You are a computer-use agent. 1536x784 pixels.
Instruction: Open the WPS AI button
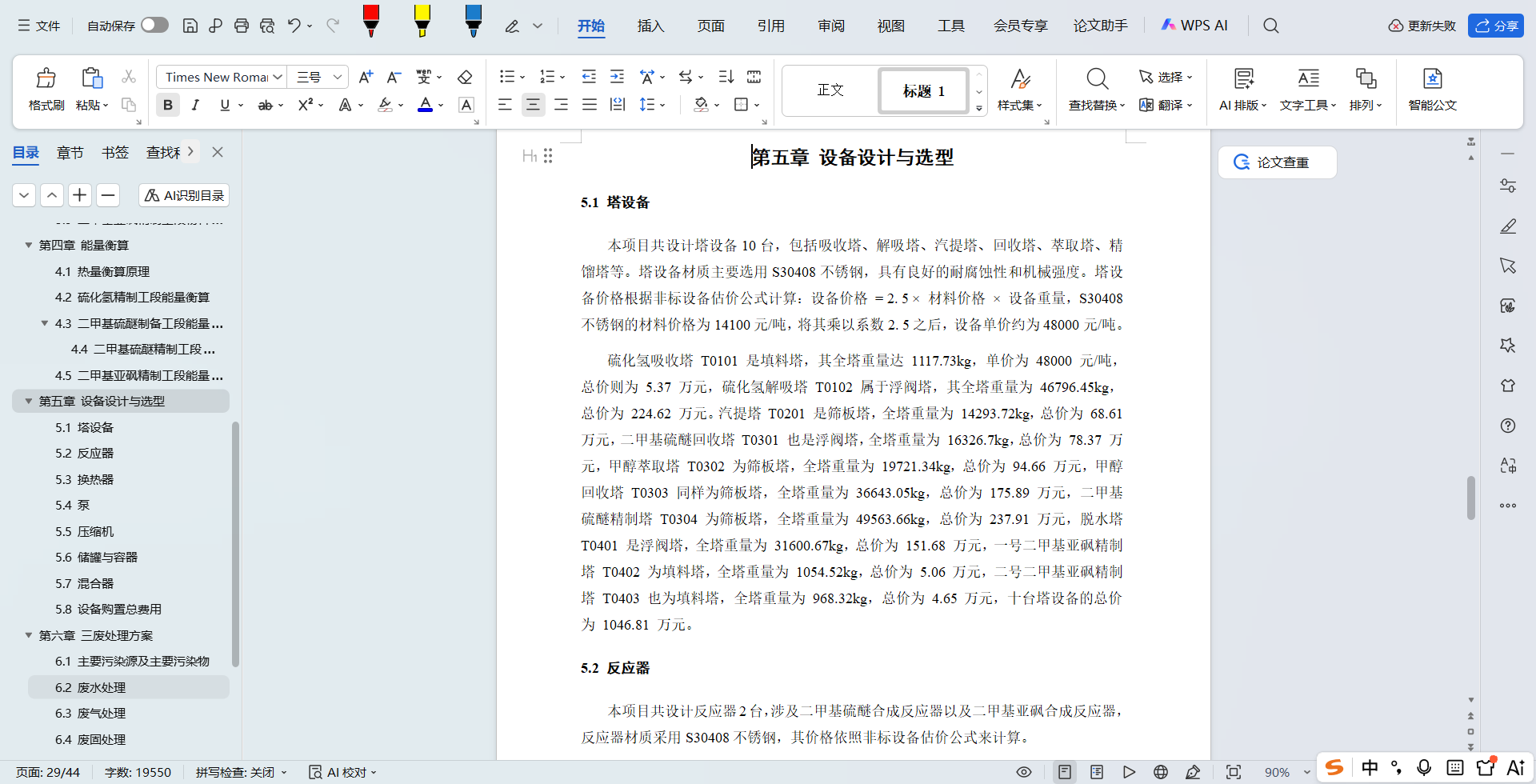(1194, 26)
